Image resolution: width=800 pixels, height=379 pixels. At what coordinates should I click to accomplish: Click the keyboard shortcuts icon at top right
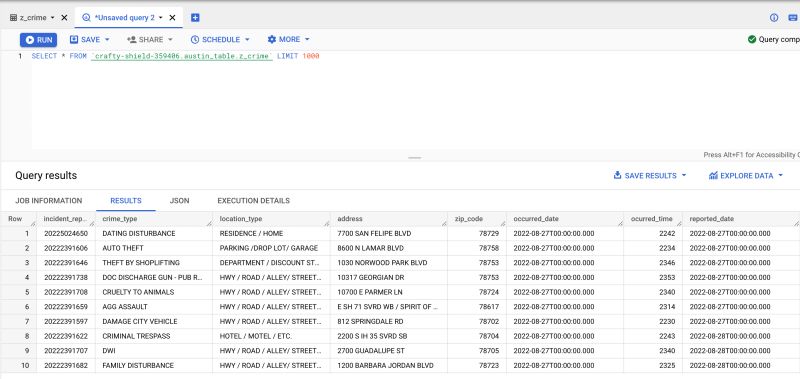[x=793, y=17]
